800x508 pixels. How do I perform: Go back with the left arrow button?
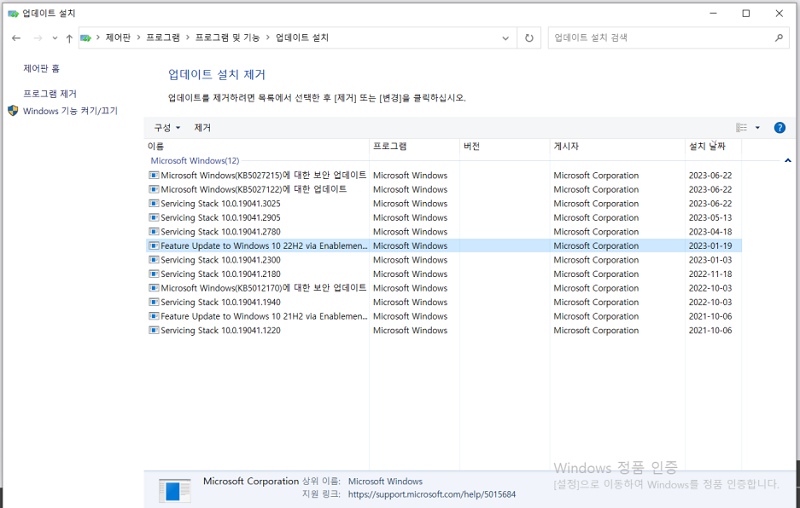click(16, 38)
